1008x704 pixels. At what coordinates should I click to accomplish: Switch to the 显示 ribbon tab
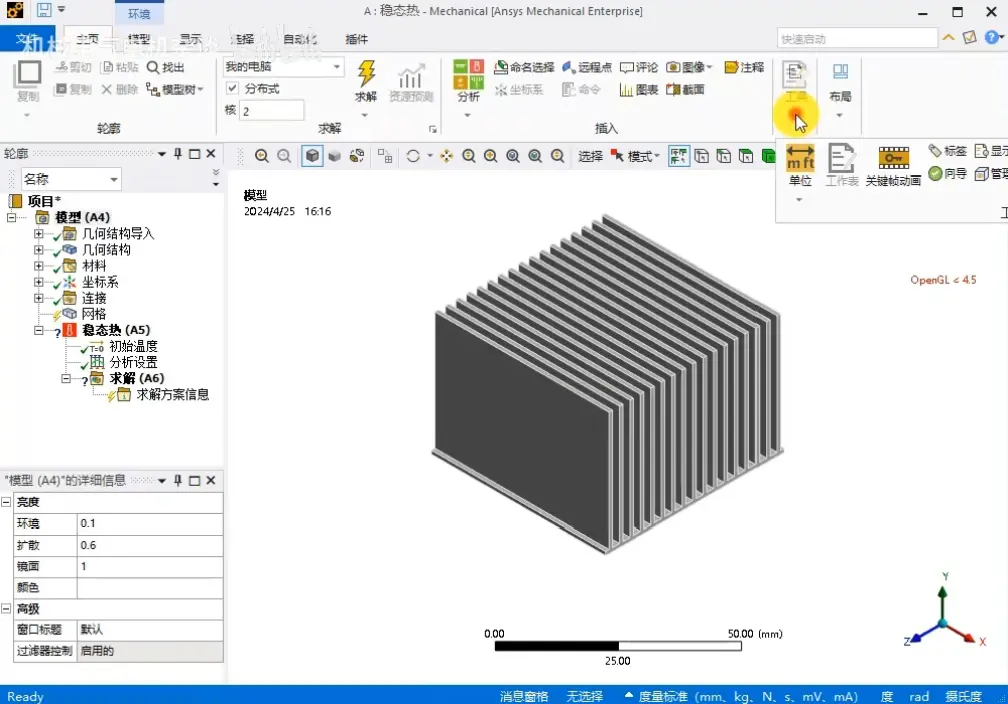click(190, 39)
